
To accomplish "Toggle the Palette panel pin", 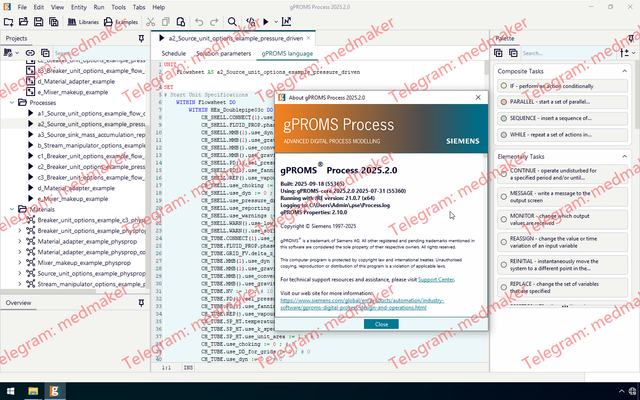I will click(631, 38).
